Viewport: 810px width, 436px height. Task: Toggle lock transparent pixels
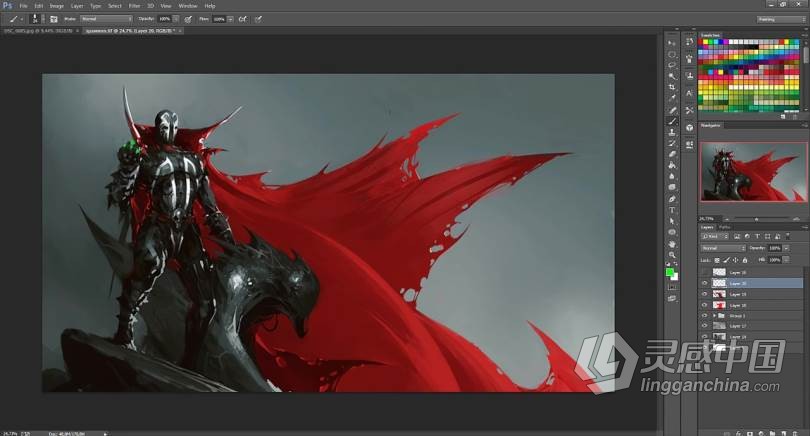point(717,260)
